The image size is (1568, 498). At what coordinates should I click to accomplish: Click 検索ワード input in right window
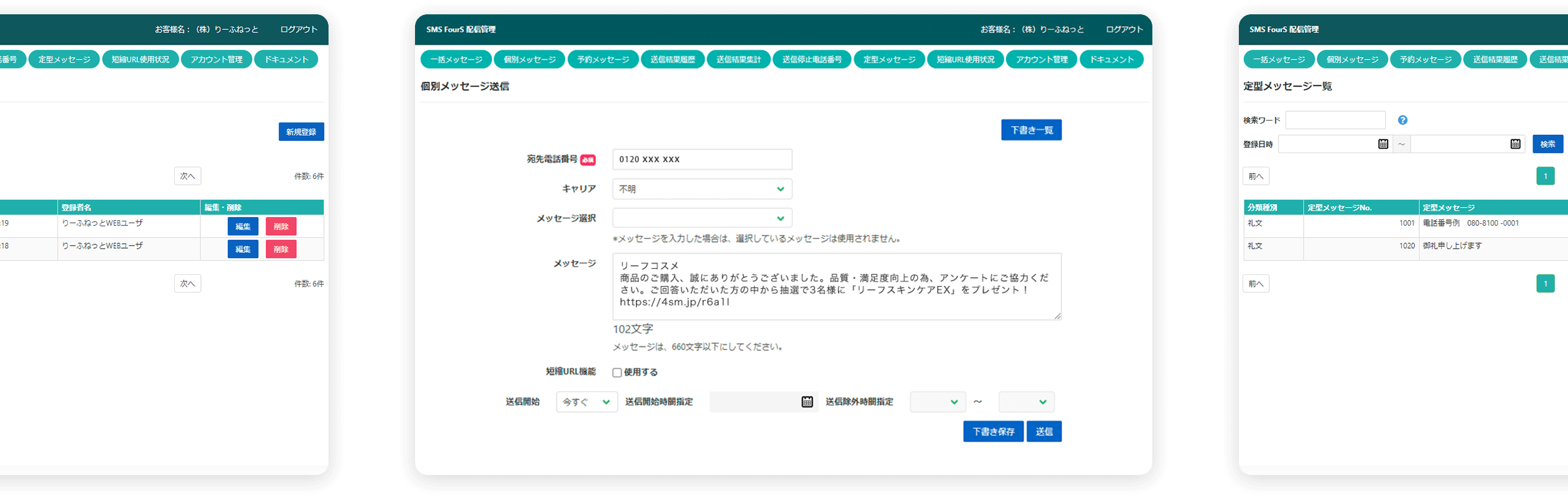click(x=1335, y=120)
